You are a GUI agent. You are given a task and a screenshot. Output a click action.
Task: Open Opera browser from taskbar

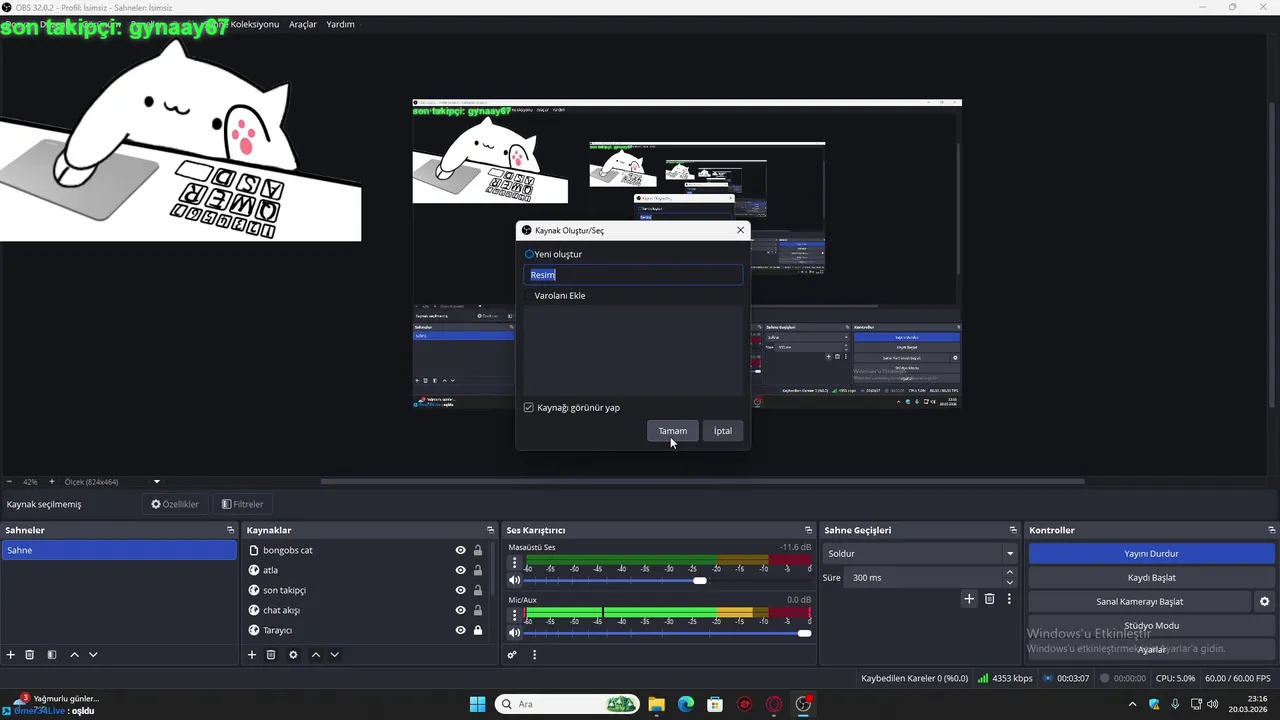pyautogui.click(x=774, y=704)
